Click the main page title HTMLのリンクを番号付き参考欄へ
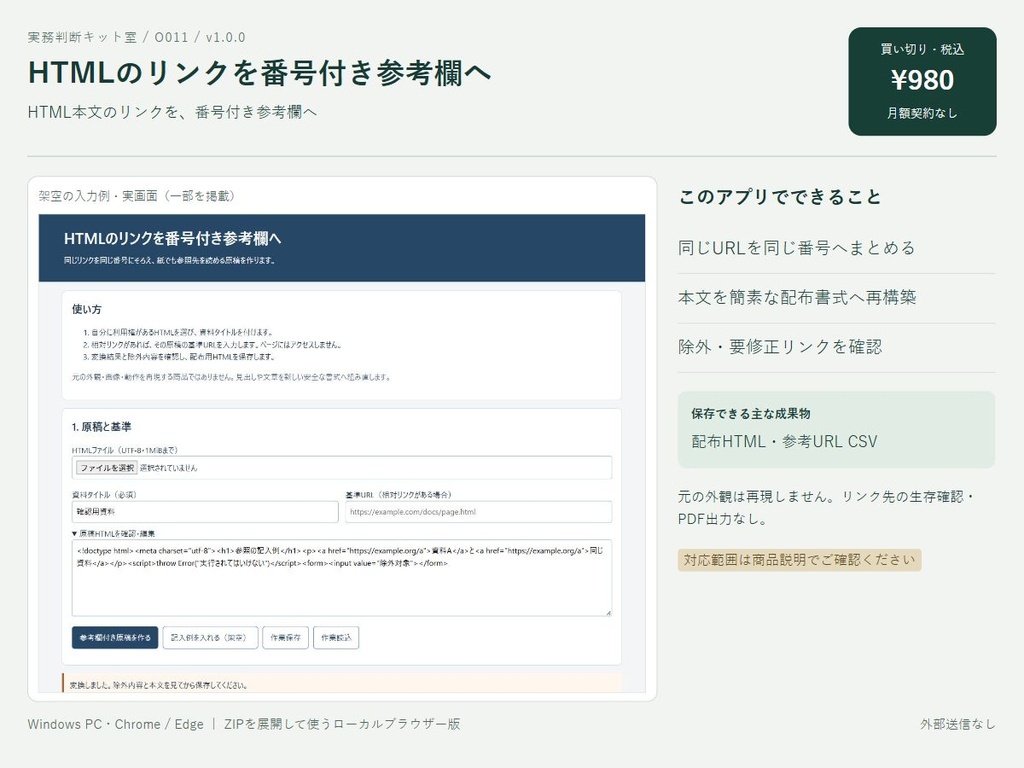This screenshot has width=1024, height=768. tap(259, 72)
